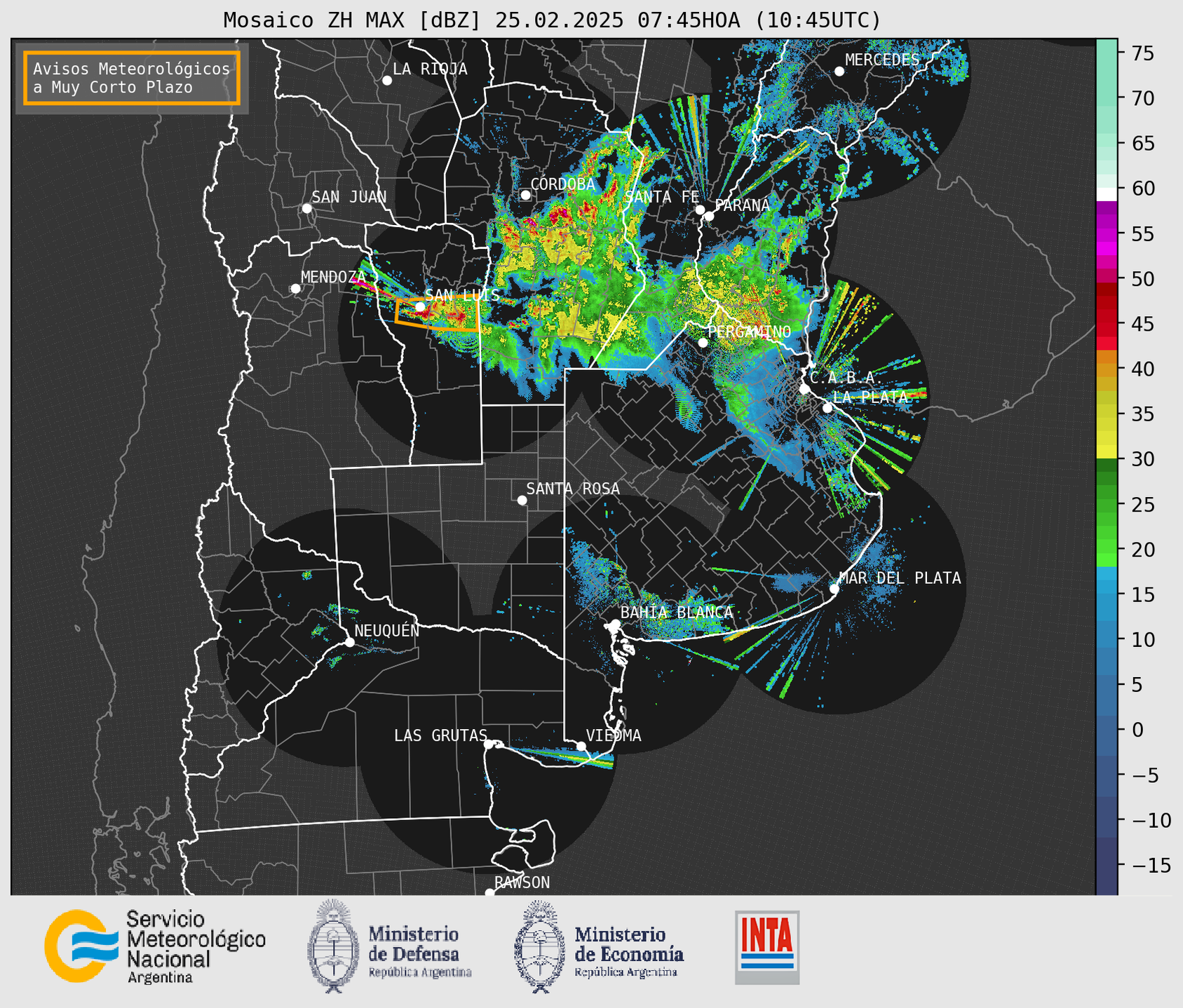This screenshot has width=1183, height=1008.
Task: Select the LAS GRUTAS city label
Action: pos(440,735)
